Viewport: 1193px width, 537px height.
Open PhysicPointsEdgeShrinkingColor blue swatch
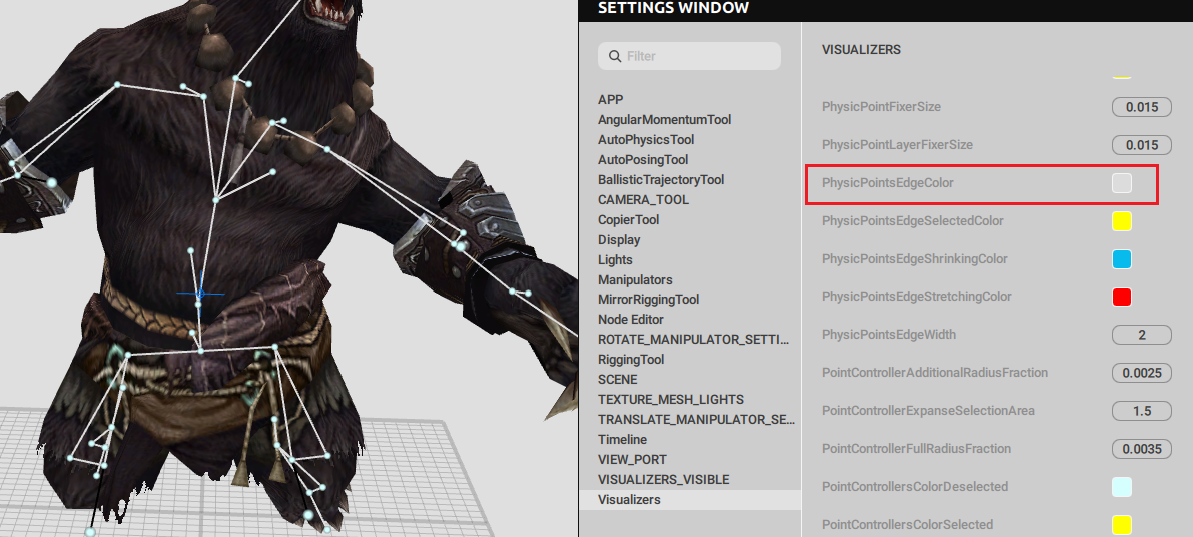coord(1121,259)
